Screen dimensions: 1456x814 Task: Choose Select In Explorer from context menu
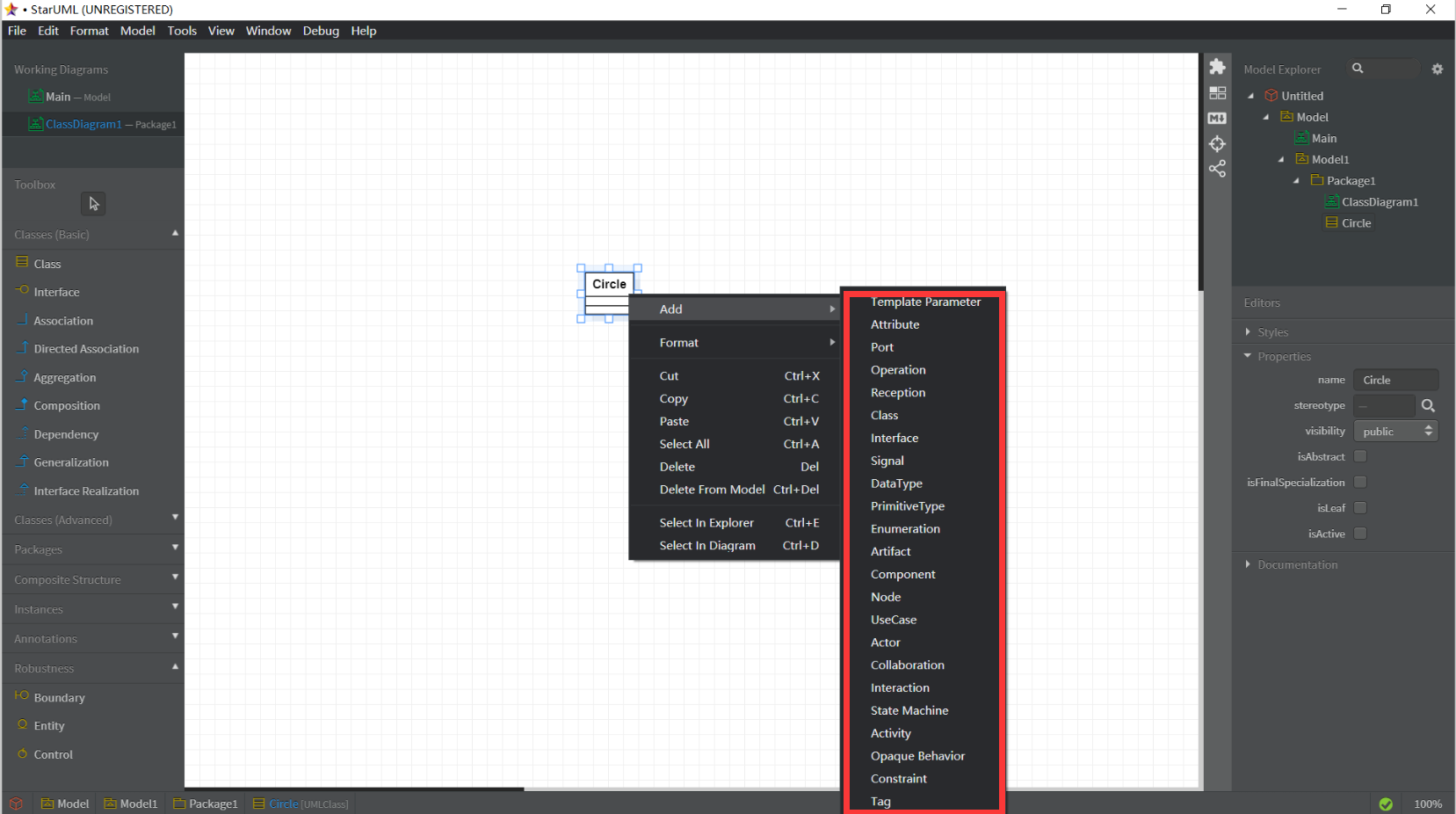tap(735, 523)
